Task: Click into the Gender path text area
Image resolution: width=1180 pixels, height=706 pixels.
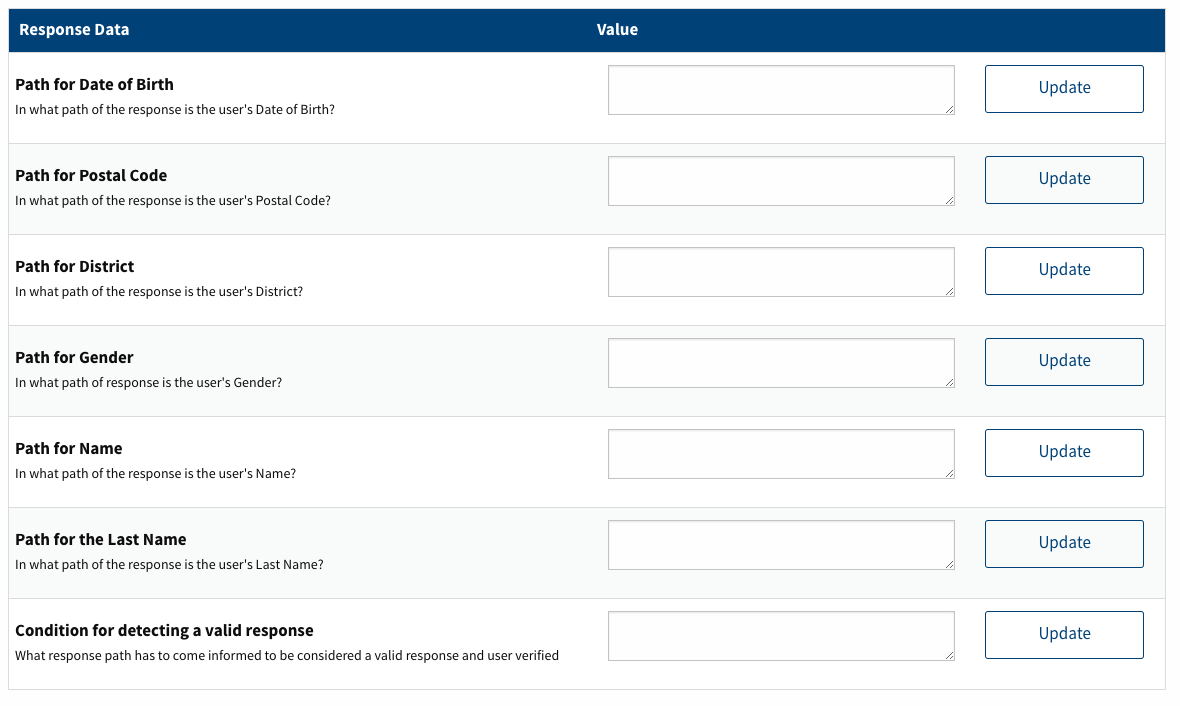Action: (x=780, y=363)
